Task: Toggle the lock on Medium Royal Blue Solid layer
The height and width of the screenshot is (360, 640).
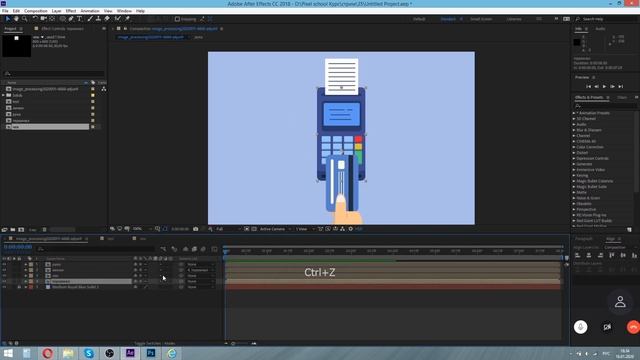Action: point(19,287)
